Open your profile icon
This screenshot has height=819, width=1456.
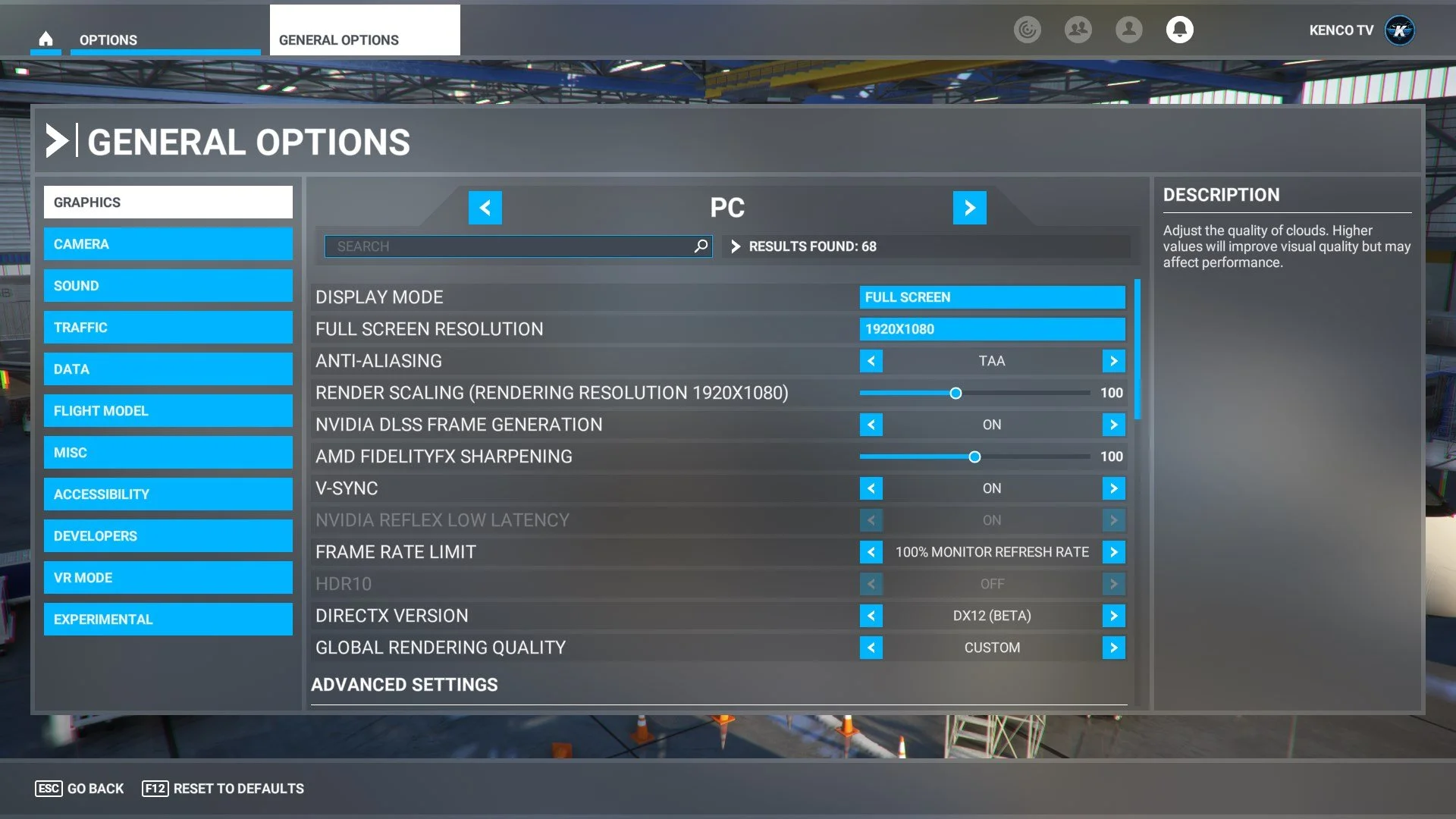(1128, 30)
